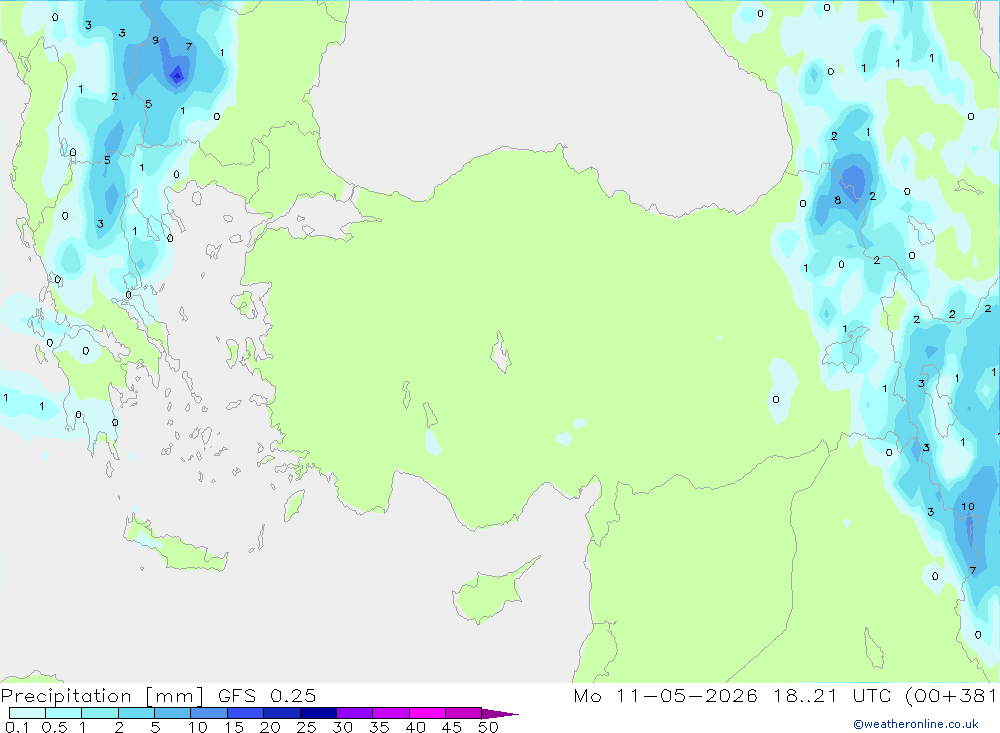Image resolution: width=1000 pixels, height=733 pixels.
Task: Click the '9' precipitation value on the map
Action: [x=155, y=40]
